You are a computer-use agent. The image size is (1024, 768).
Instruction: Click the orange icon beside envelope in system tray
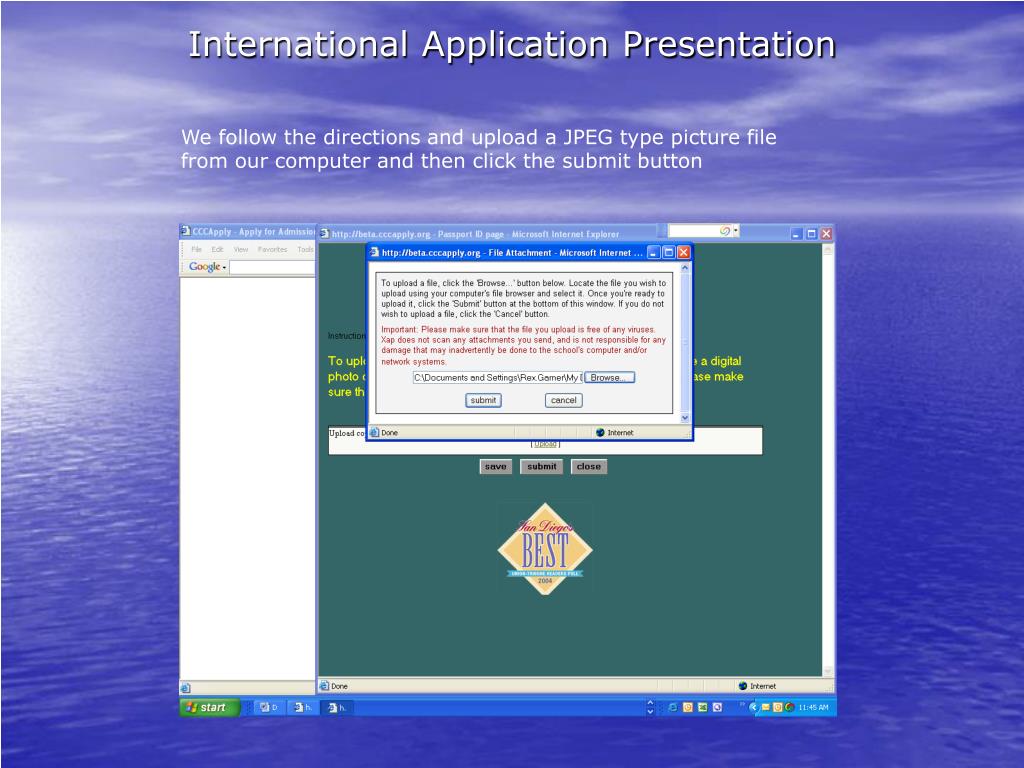tap(777, 707)
